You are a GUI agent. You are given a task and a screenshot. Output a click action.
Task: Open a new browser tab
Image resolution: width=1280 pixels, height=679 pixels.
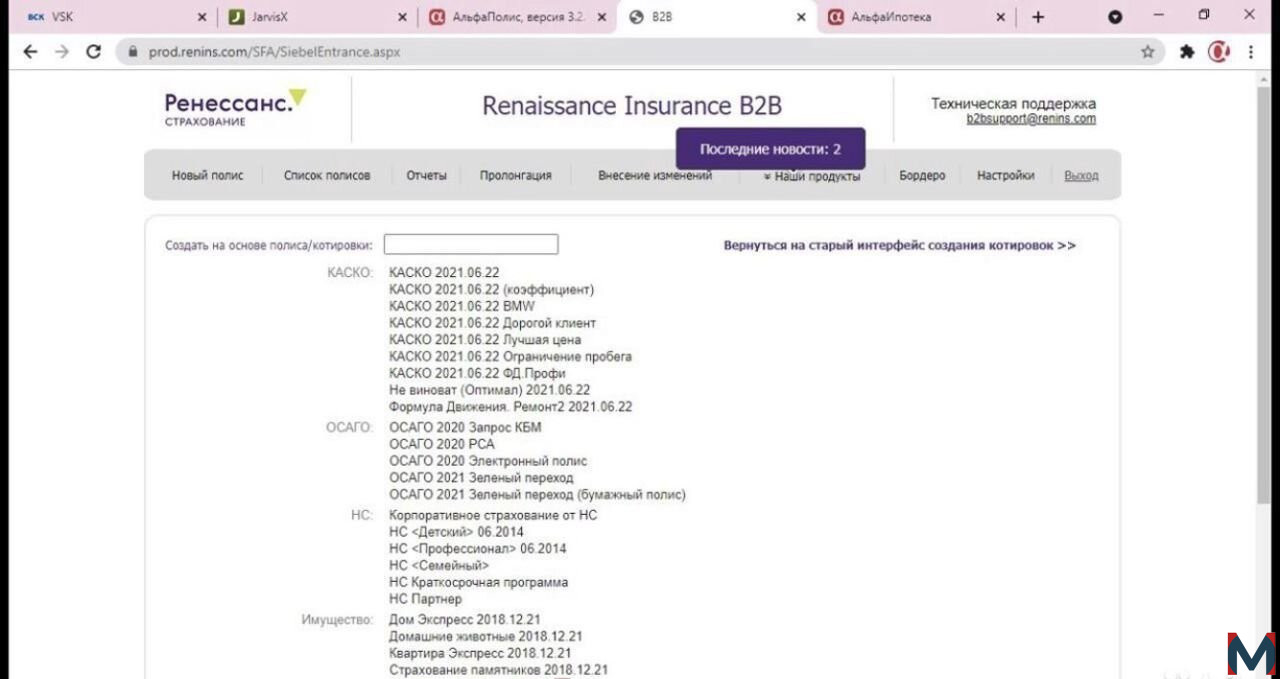[x=1038, y=17]
